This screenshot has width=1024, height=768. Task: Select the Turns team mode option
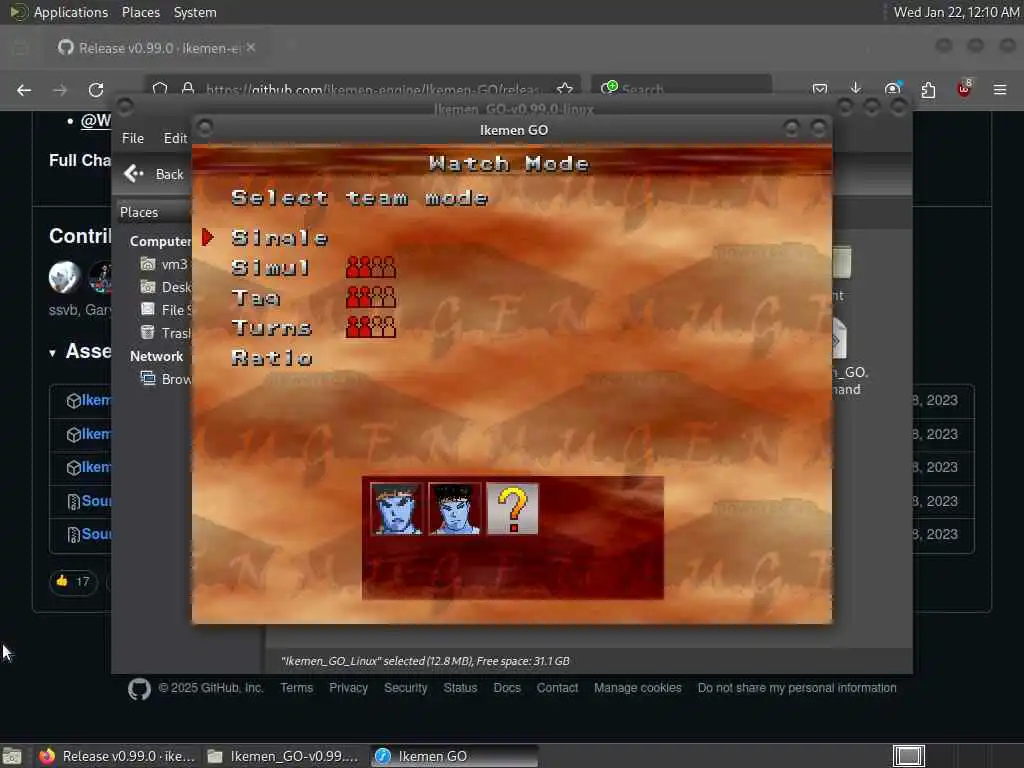coord(272,328)
